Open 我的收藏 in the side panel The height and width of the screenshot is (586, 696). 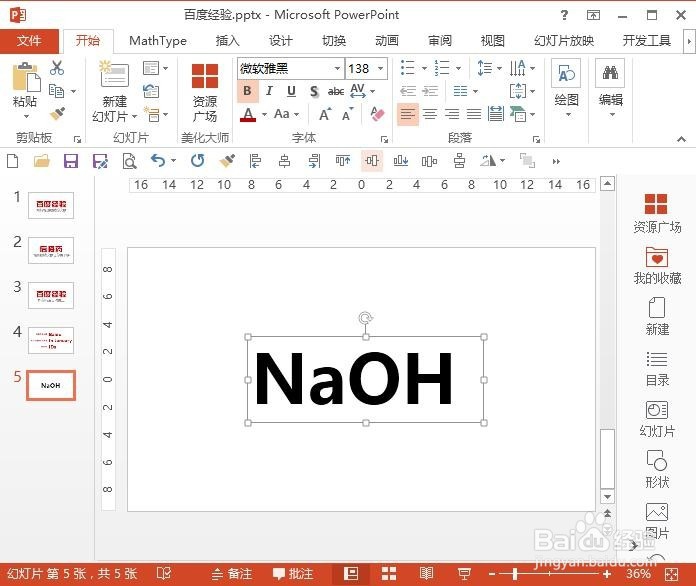click(657, 265)
